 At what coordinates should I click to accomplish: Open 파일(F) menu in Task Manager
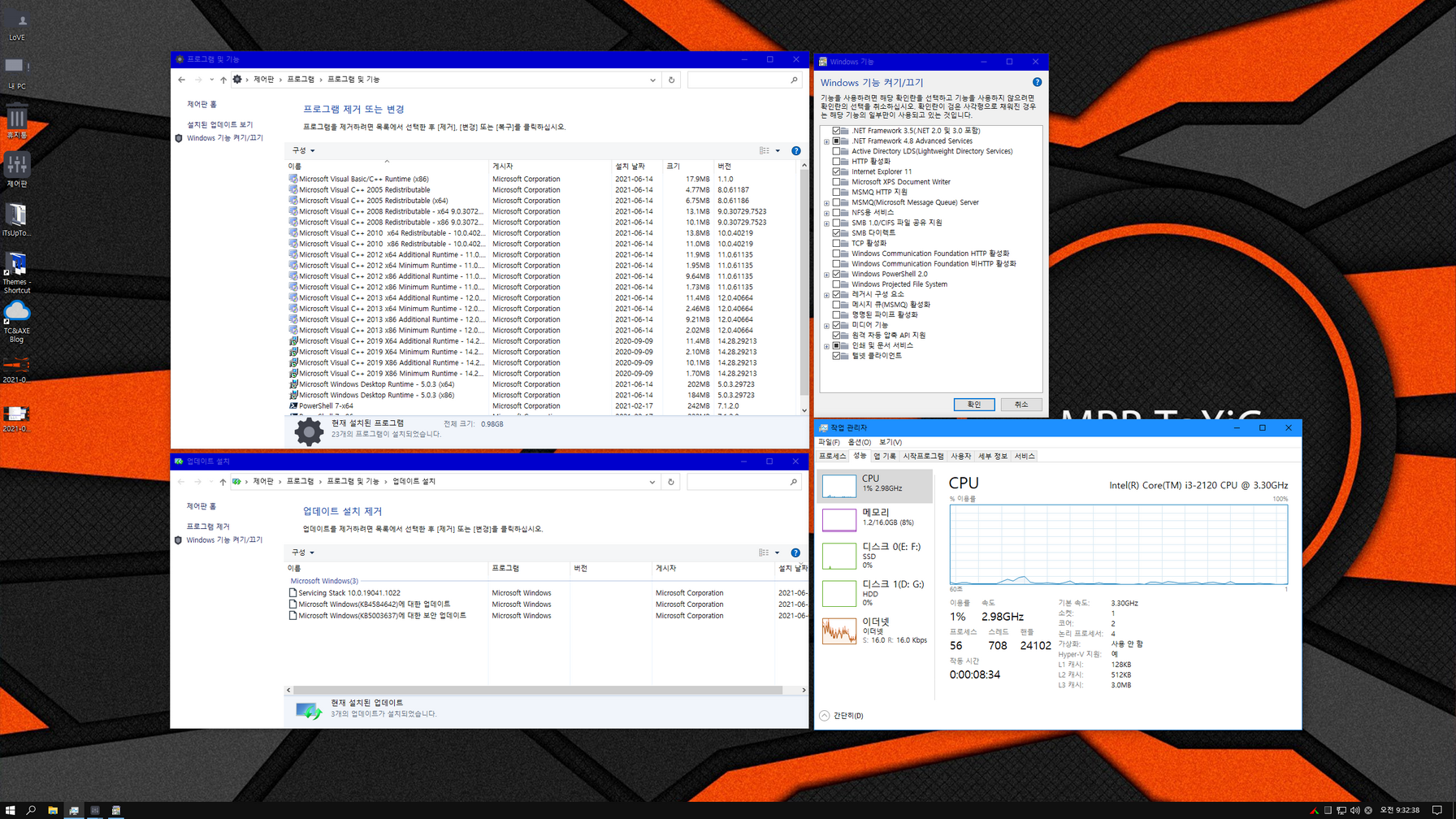coord(829,442)
